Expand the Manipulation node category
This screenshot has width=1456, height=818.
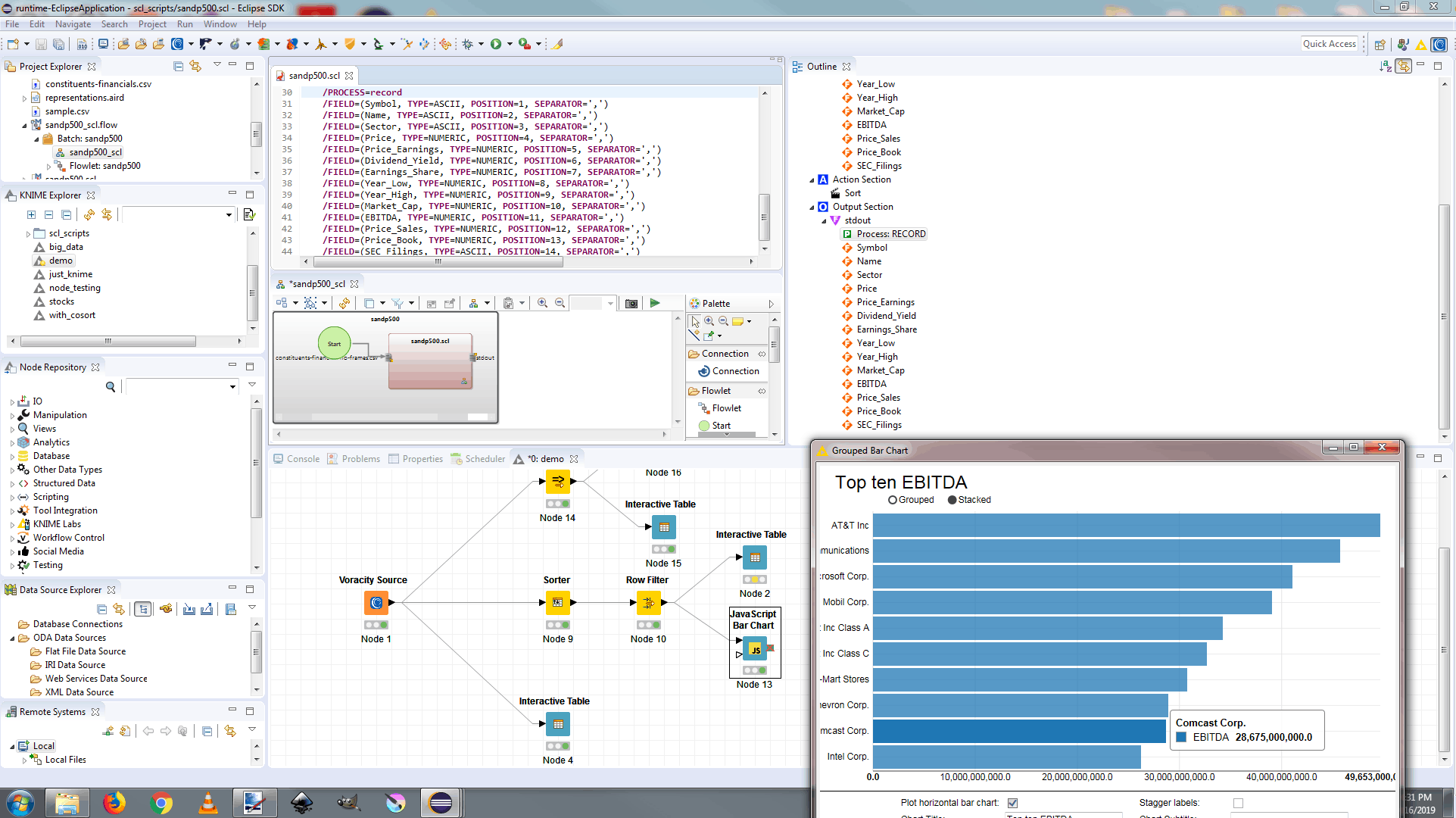coord(12,415)
